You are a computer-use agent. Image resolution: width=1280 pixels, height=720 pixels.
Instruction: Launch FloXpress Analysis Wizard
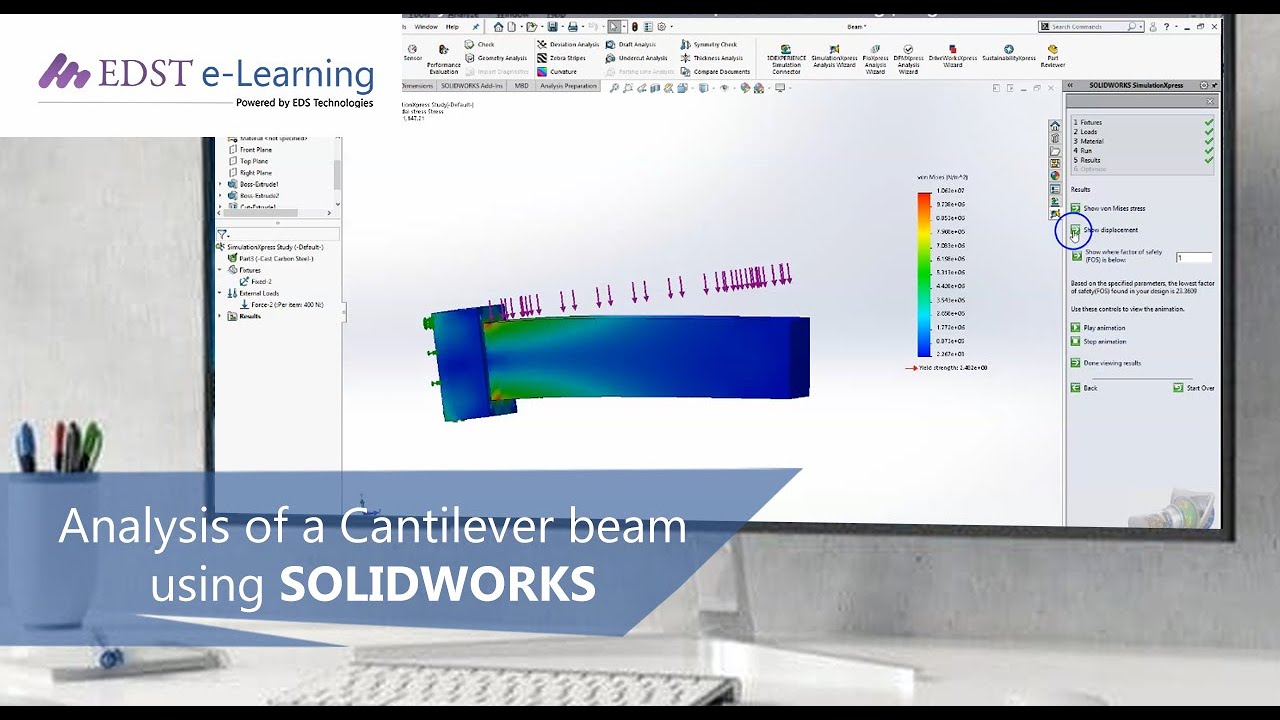point(875,59)
